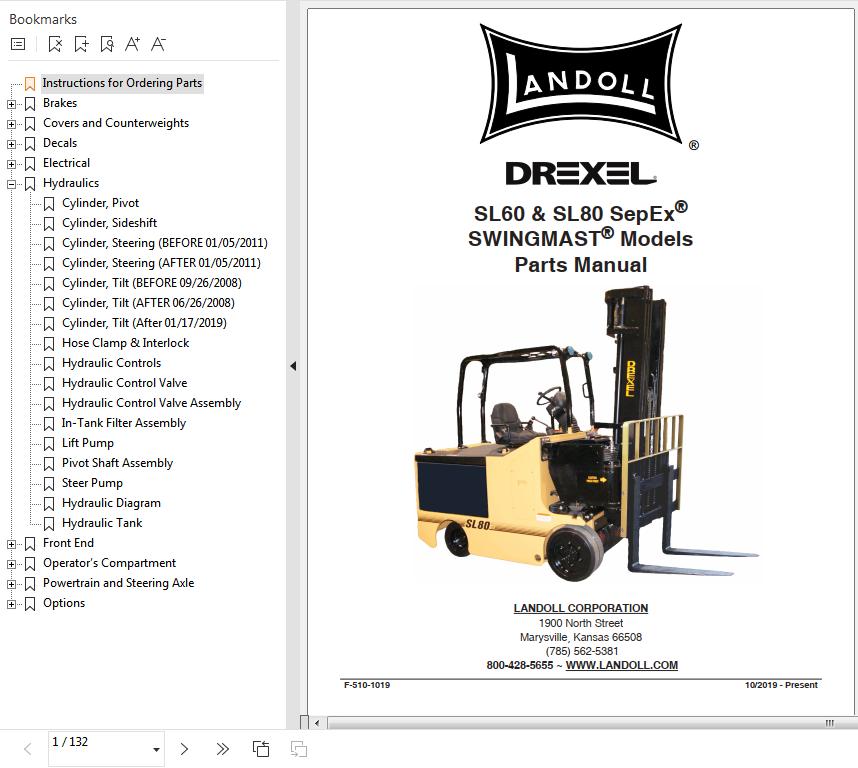Viewport: 858px width, 768px height.
Task: Open Hydraulic Control Valve Assembly bookmark
Action: [152, 403]
